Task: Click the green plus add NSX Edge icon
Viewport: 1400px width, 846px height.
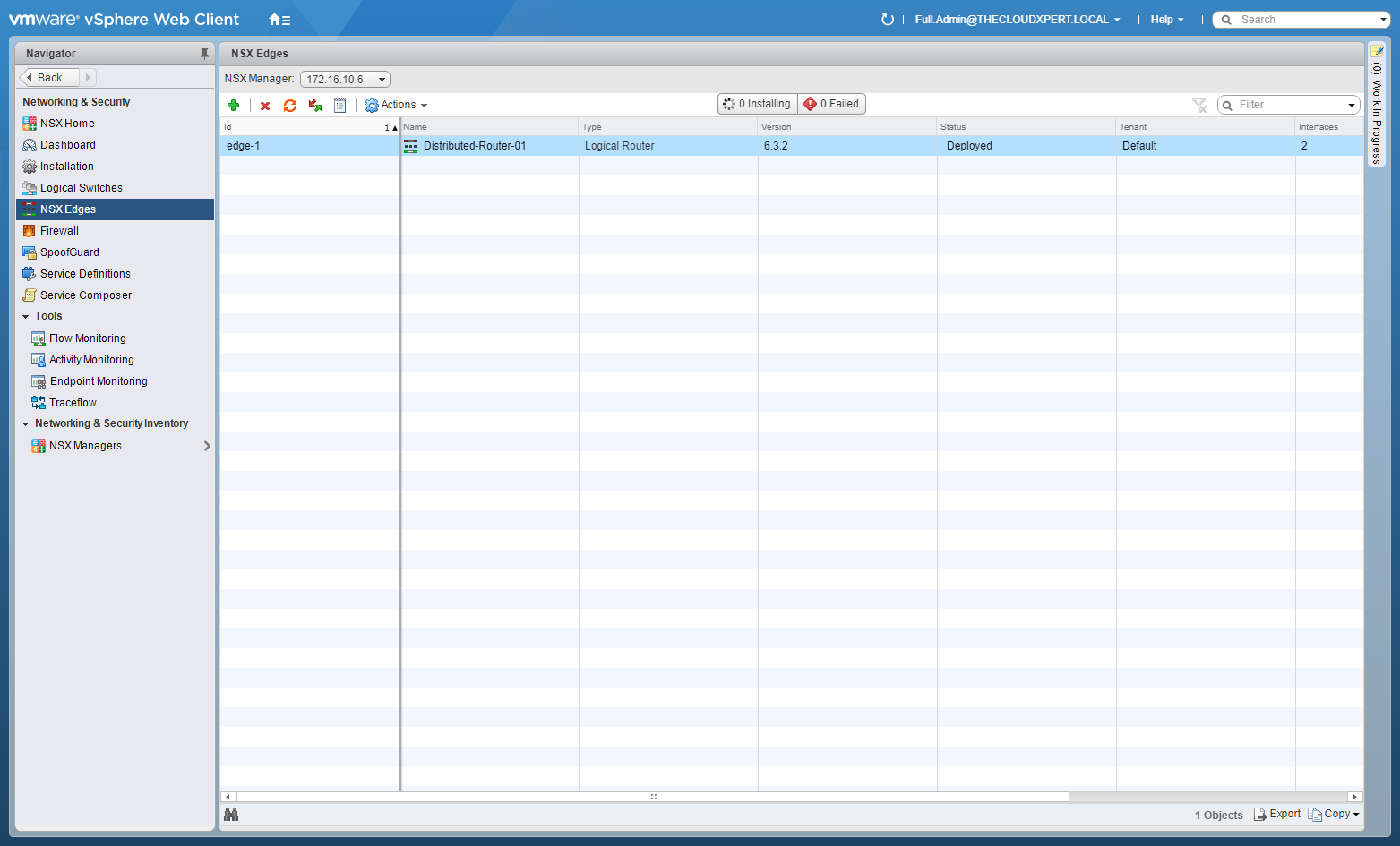Action: [234, 106]
